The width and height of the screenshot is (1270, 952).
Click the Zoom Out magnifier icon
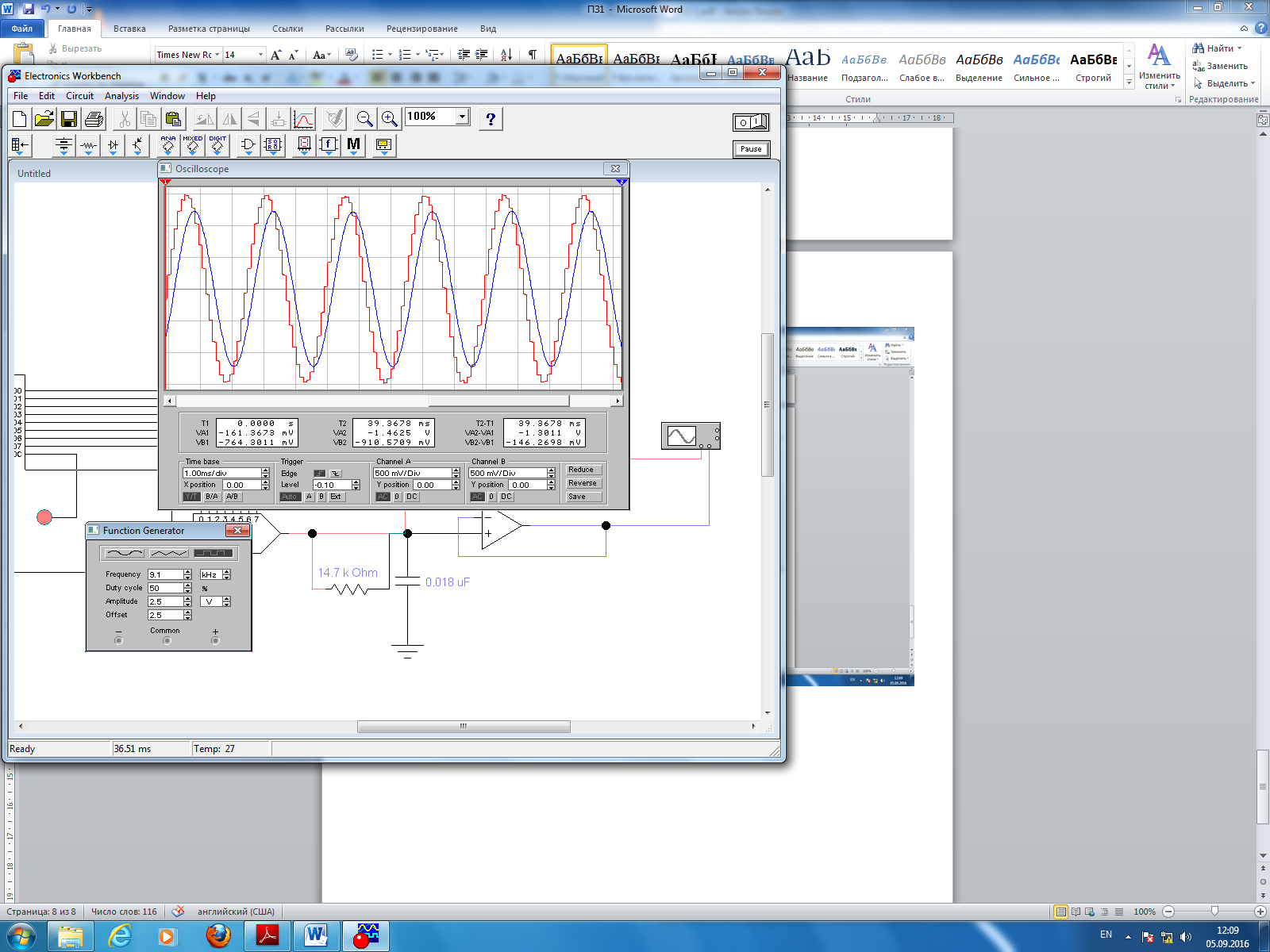pyautogui.click(x=364, y=119)
